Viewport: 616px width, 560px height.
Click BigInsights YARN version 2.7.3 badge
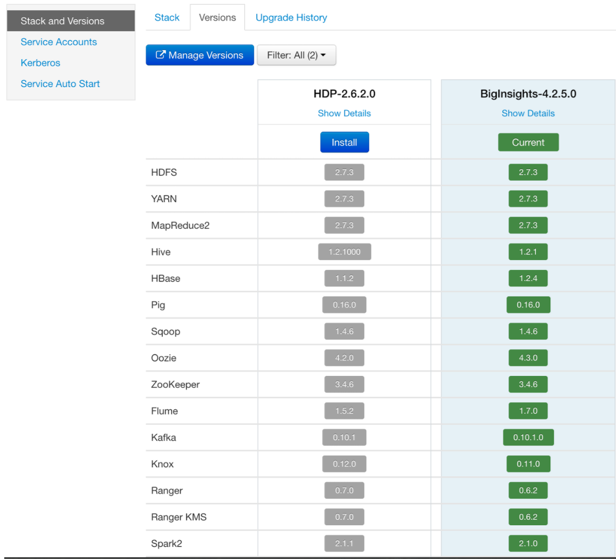point(528,199)
